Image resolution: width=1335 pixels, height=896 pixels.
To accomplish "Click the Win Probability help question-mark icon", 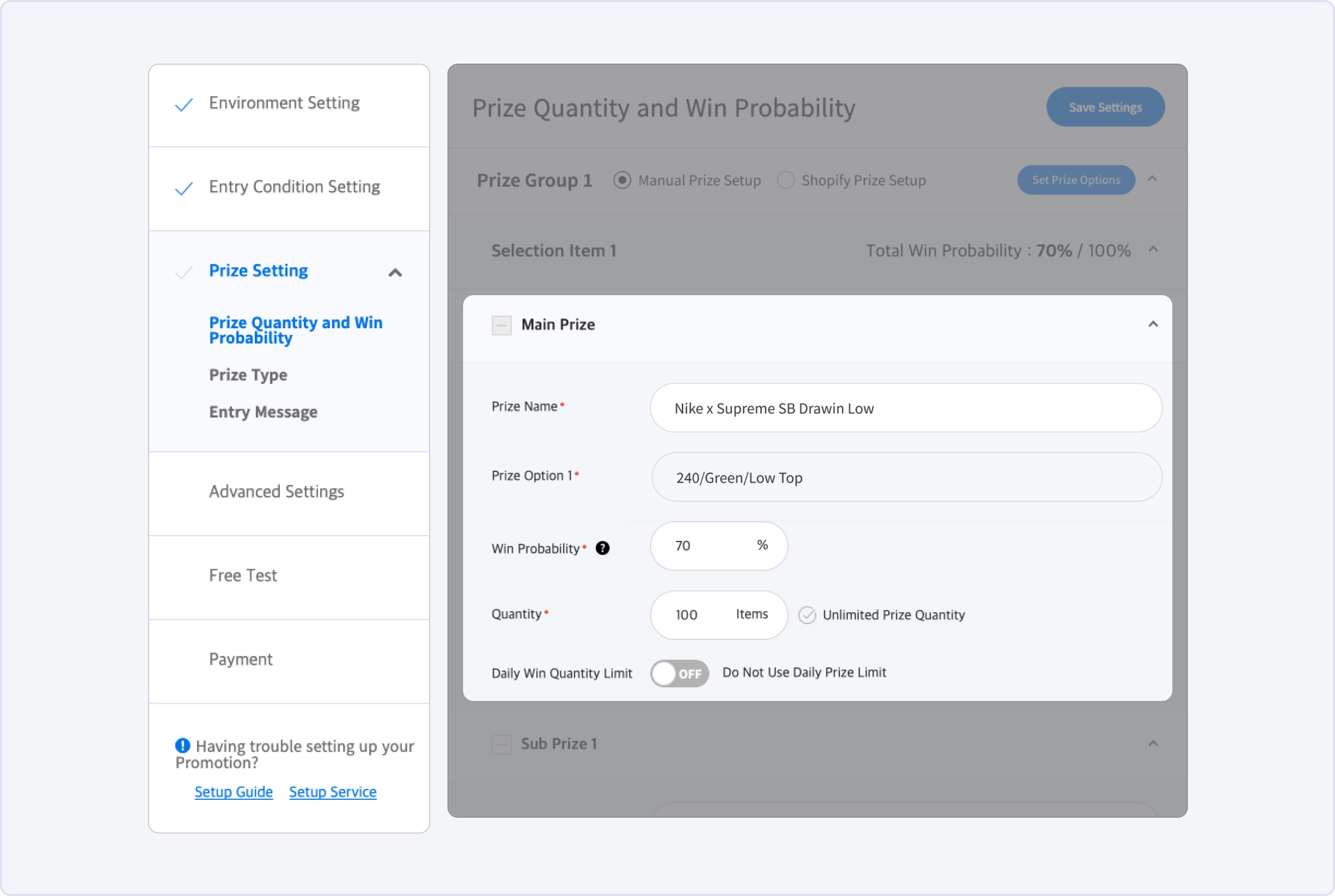I will (x=602, y=548).
